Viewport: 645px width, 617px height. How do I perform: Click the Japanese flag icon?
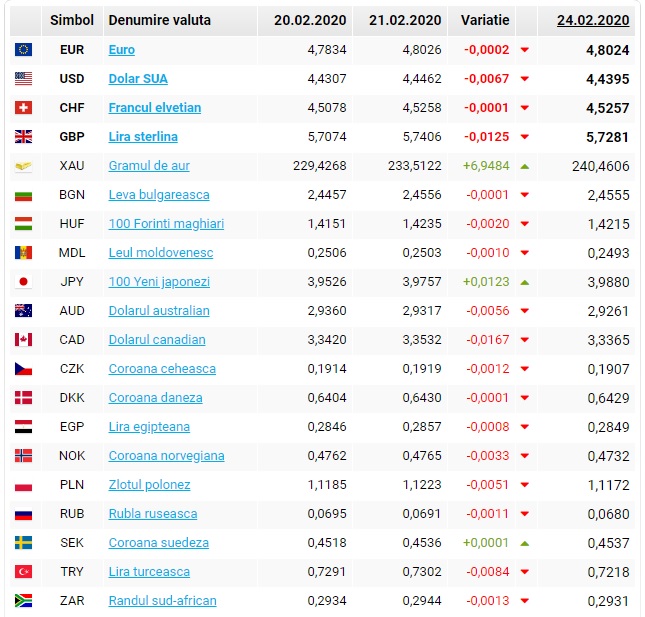pyautogui.click(x=23, y=282)
